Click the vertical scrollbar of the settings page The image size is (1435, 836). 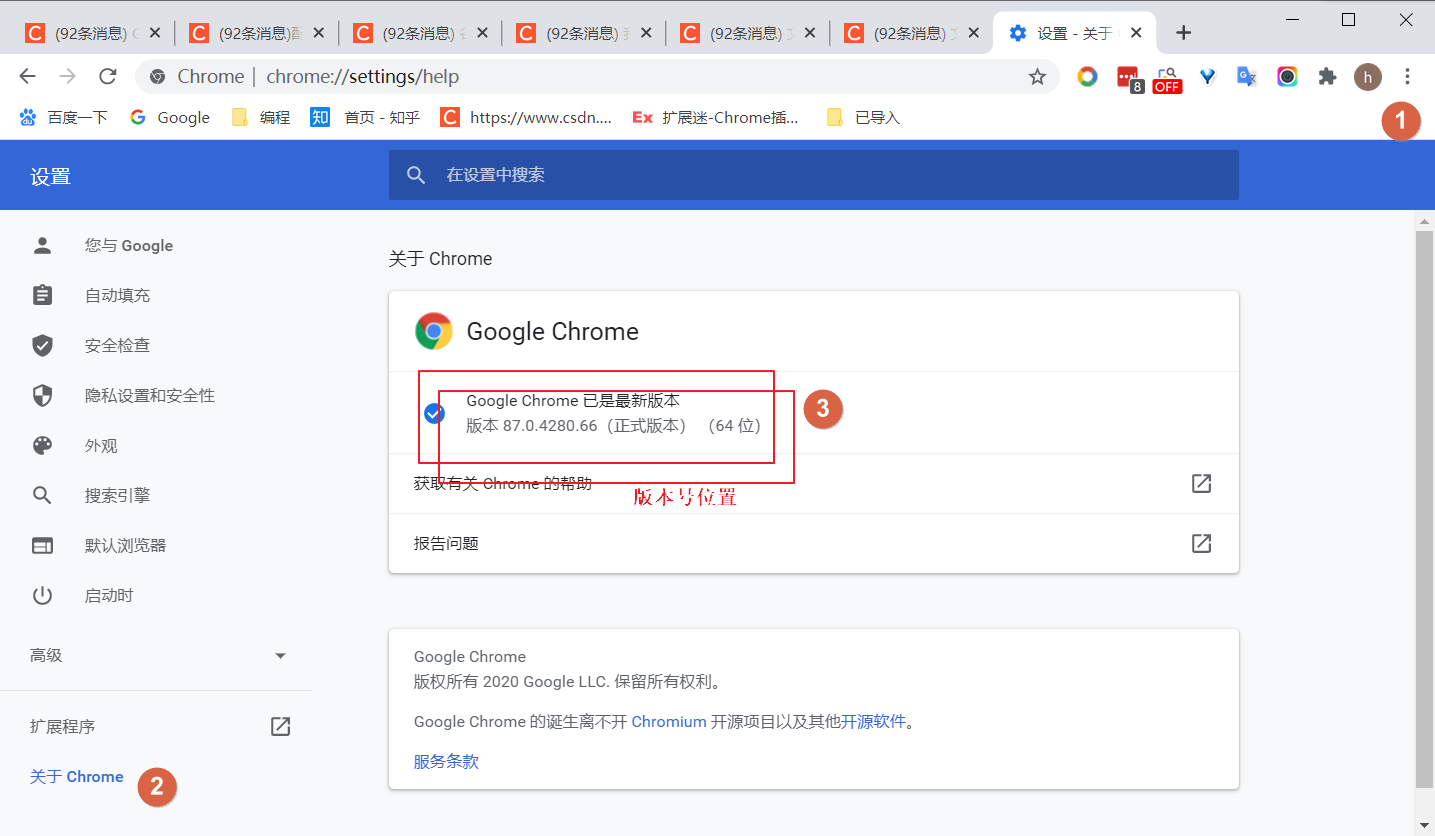coord(1425,510)
